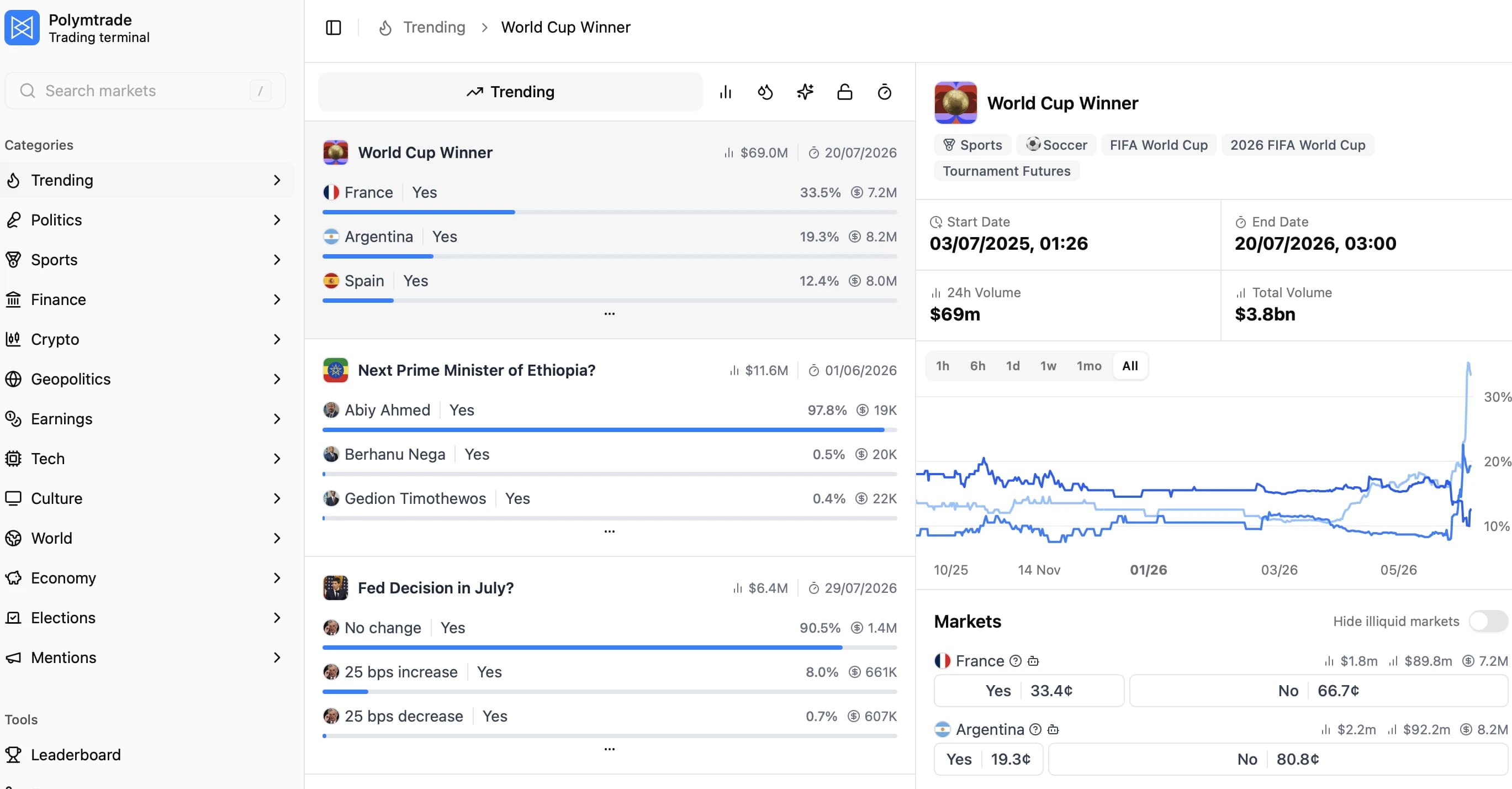1512x789 pixels.
Task: Click the Sports tag chip
Action: 972,145
